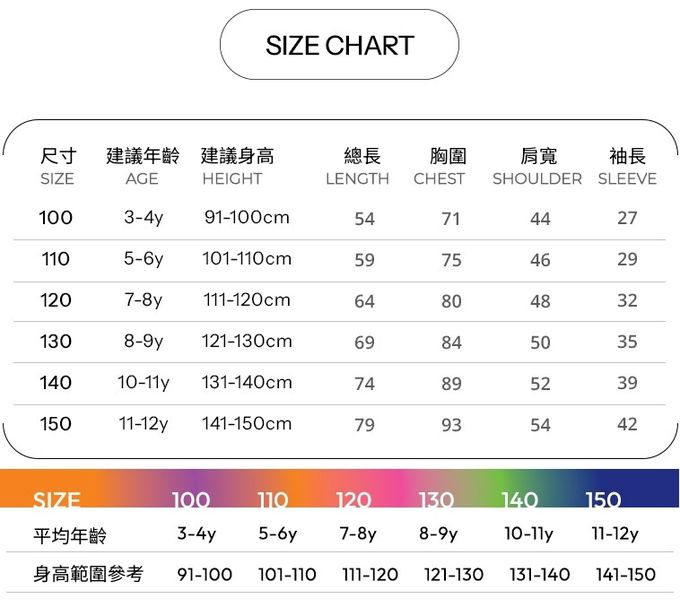The image size is (680, 607).
Task: Click the SIZE CHART title button
Action: (x=339, y=45)
